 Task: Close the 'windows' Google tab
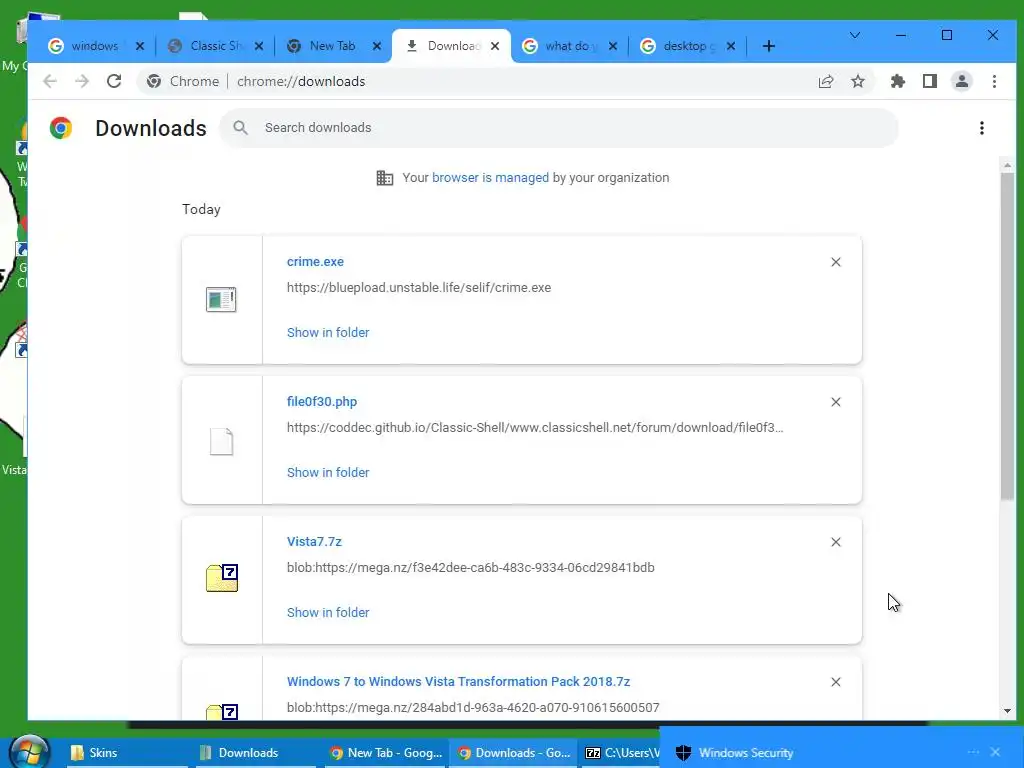(x=140, y=46)
